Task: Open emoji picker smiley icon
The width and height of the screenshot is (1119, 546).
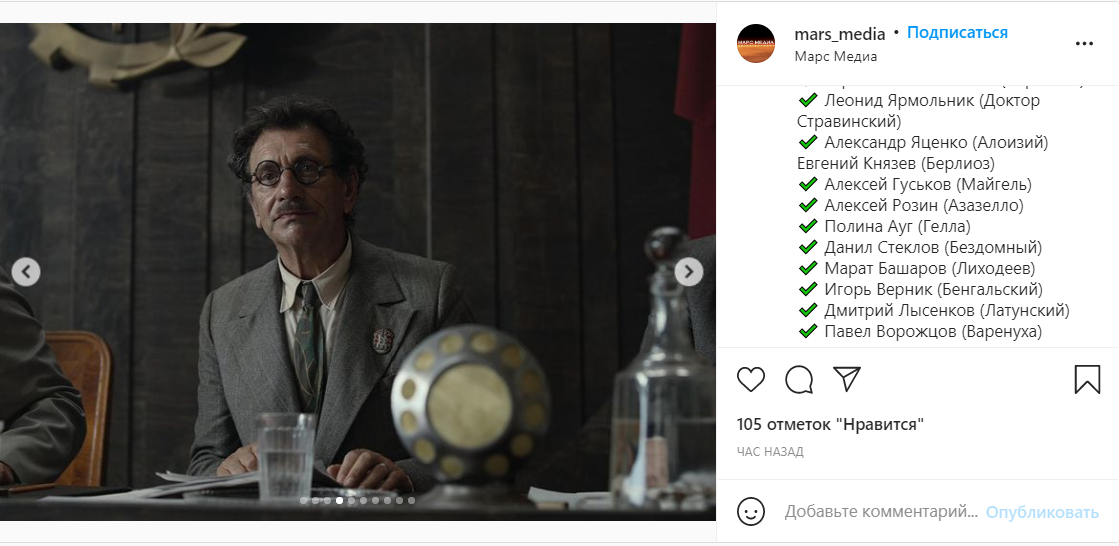Action: pos(751,512)
